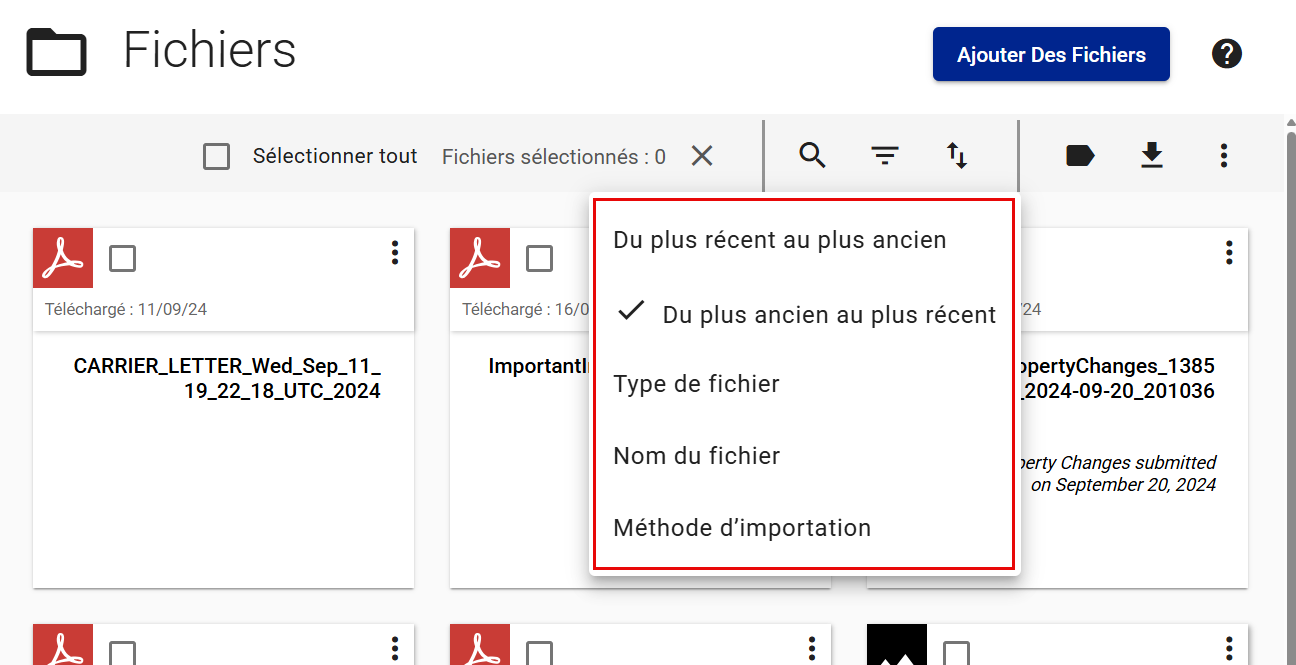This screenshot has width=1296, height=665.
Task: Check the 'Sélectionner tout' checkbox
Action: coord(216,157)
